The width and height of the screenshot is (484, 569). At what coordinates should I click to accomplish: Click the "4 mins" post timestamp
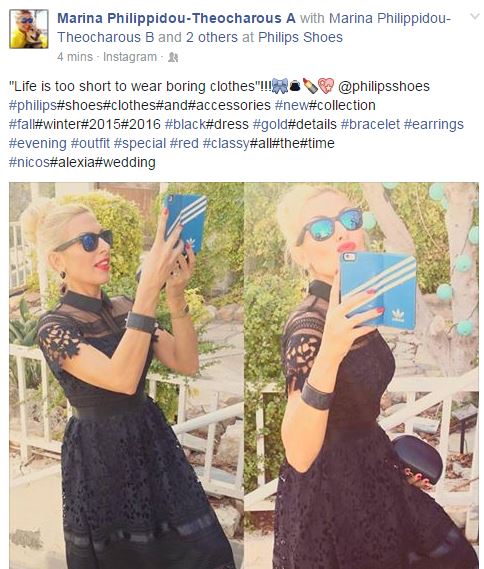point(75,57)
